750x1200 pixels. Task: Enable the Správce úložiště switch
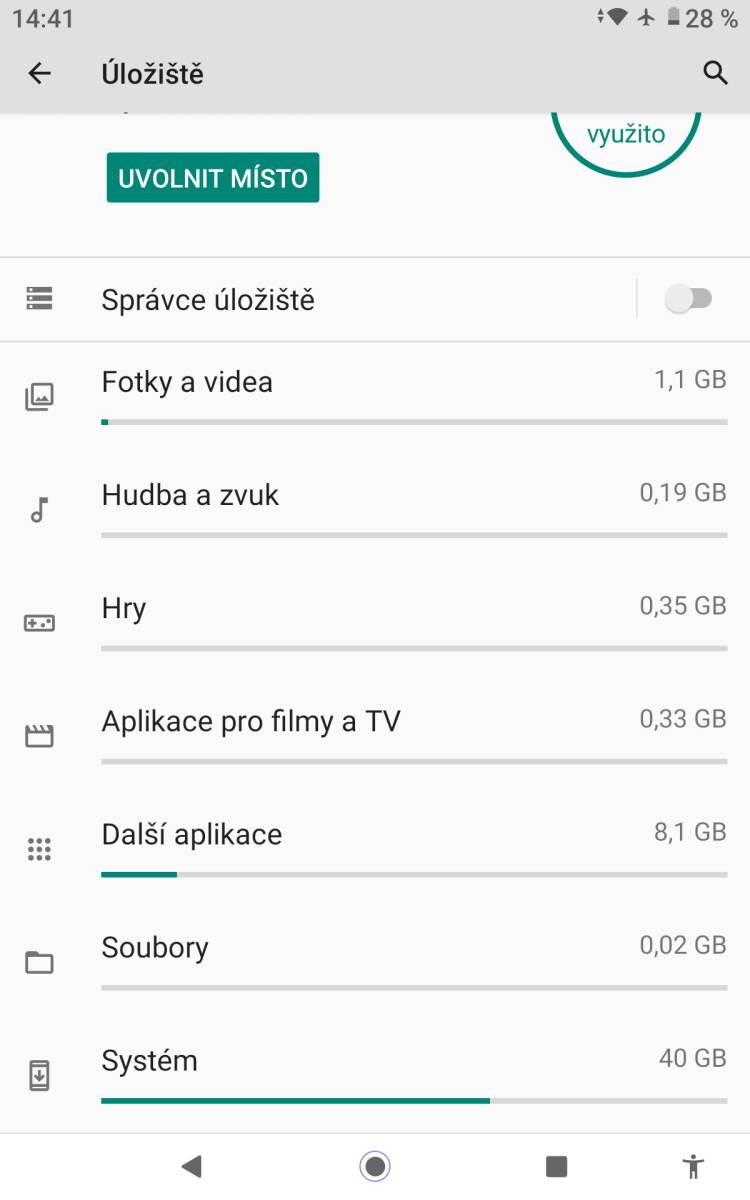tap(688, 299)
